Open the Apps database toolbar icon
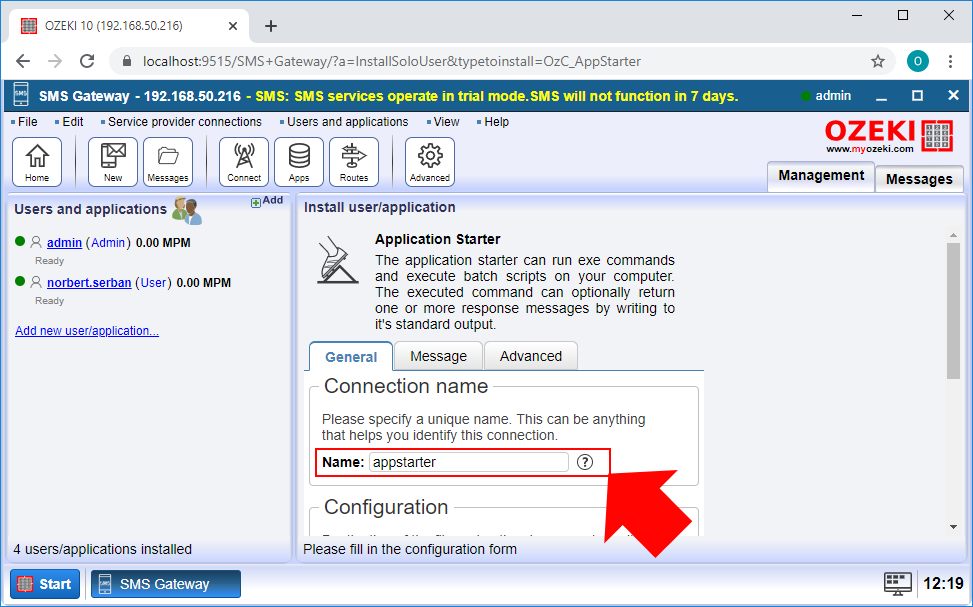973x607 pixels. (299, 162)
